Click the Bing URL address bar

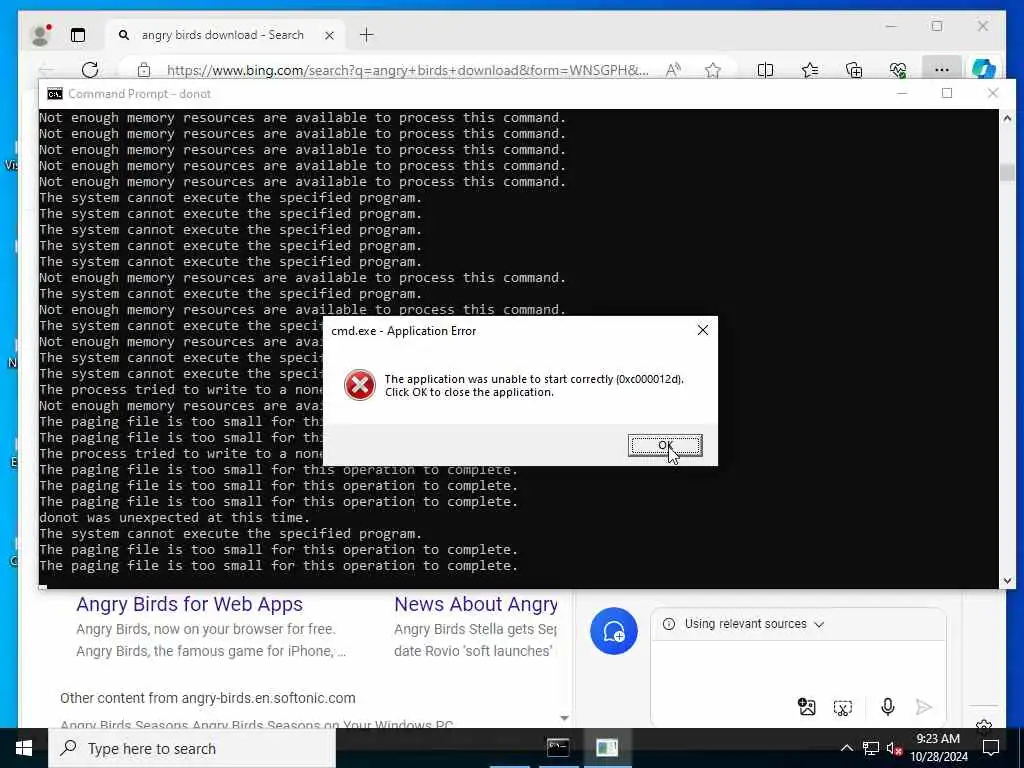coord(408,70)
